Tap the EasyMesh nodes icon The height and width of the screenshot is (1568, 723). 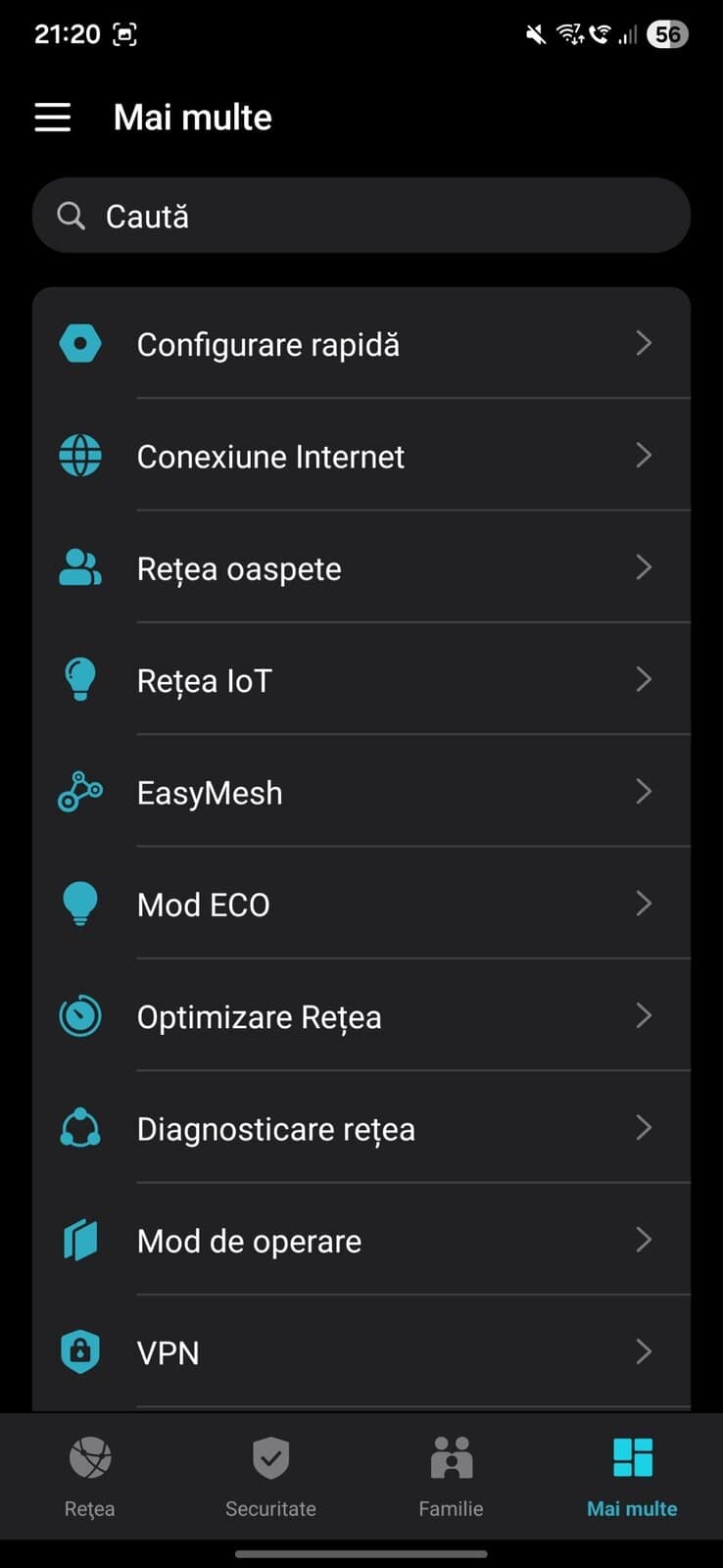tap(80, 792)
